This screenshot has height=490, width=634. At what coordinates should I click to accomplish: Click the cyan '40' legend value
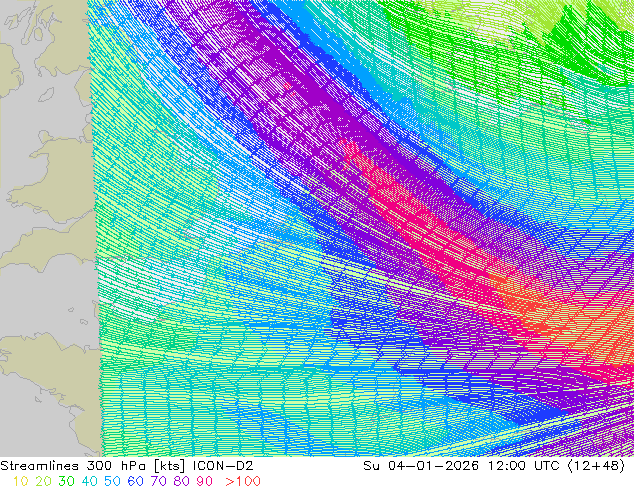pyautogui.click(x=89, y=482)
